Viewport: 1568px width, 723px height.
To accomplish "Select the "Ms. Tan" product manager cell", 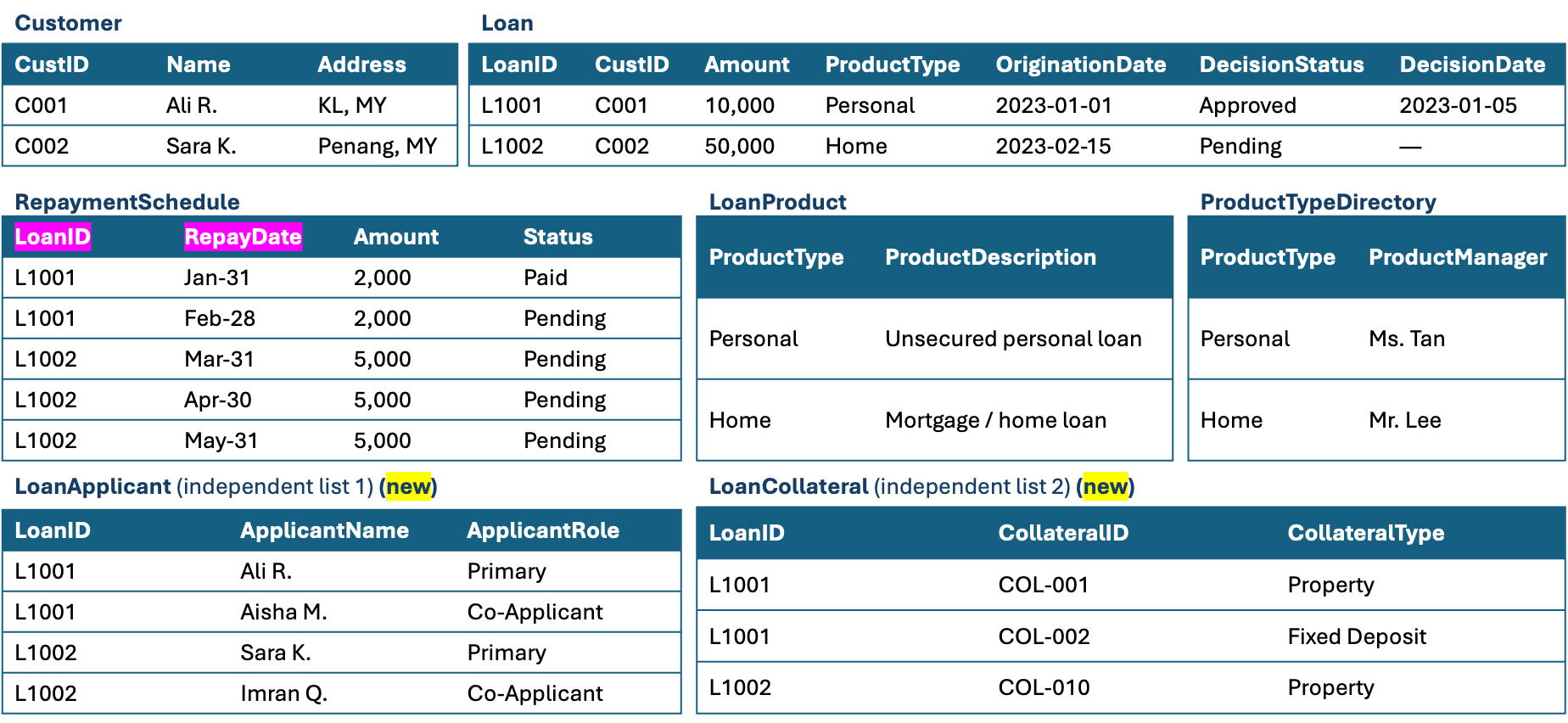I will (1407, 339).
